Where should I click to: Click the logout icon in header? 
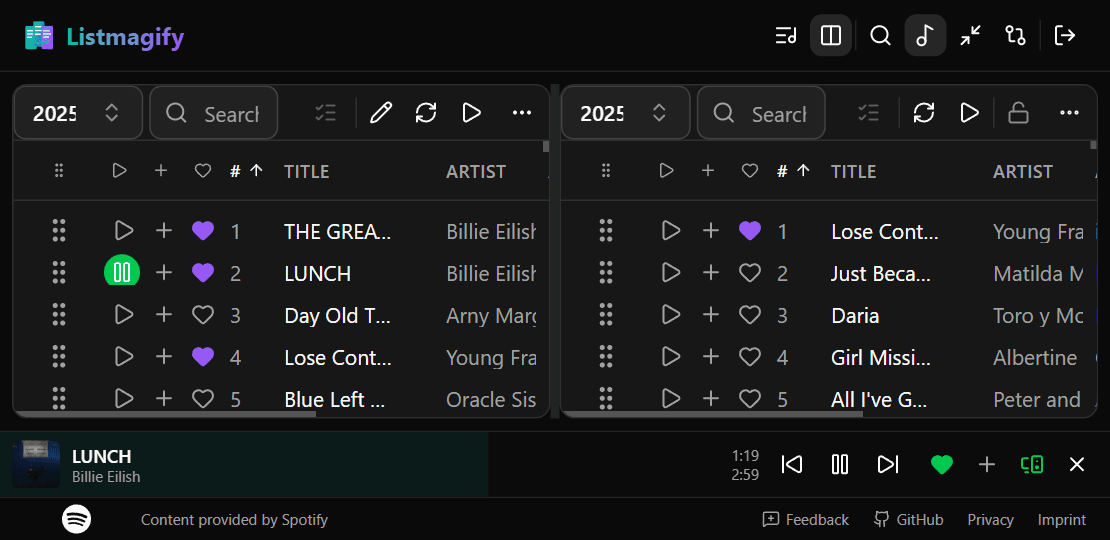(1065, 36)
